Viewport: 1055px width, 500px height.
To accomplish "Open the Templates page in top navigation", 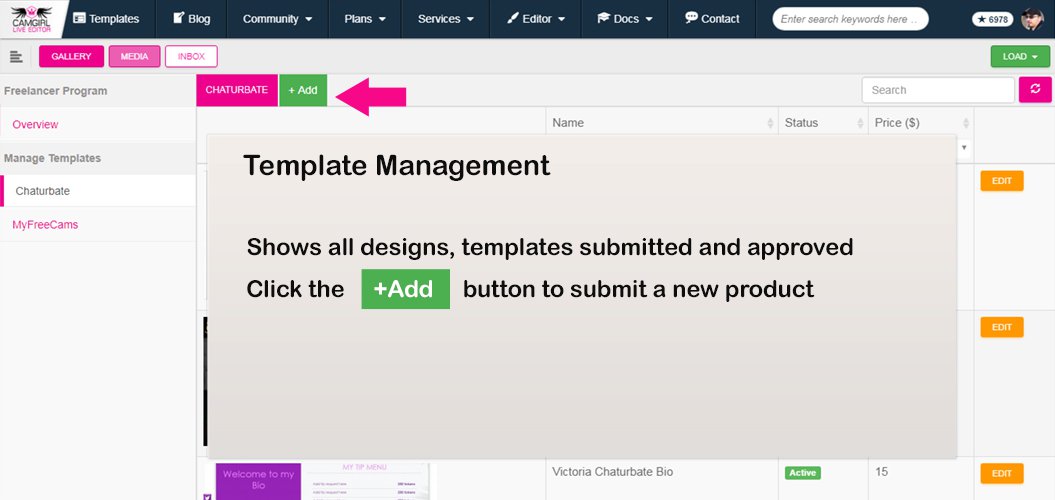I will pyautogui.click(x=106, y=19).
